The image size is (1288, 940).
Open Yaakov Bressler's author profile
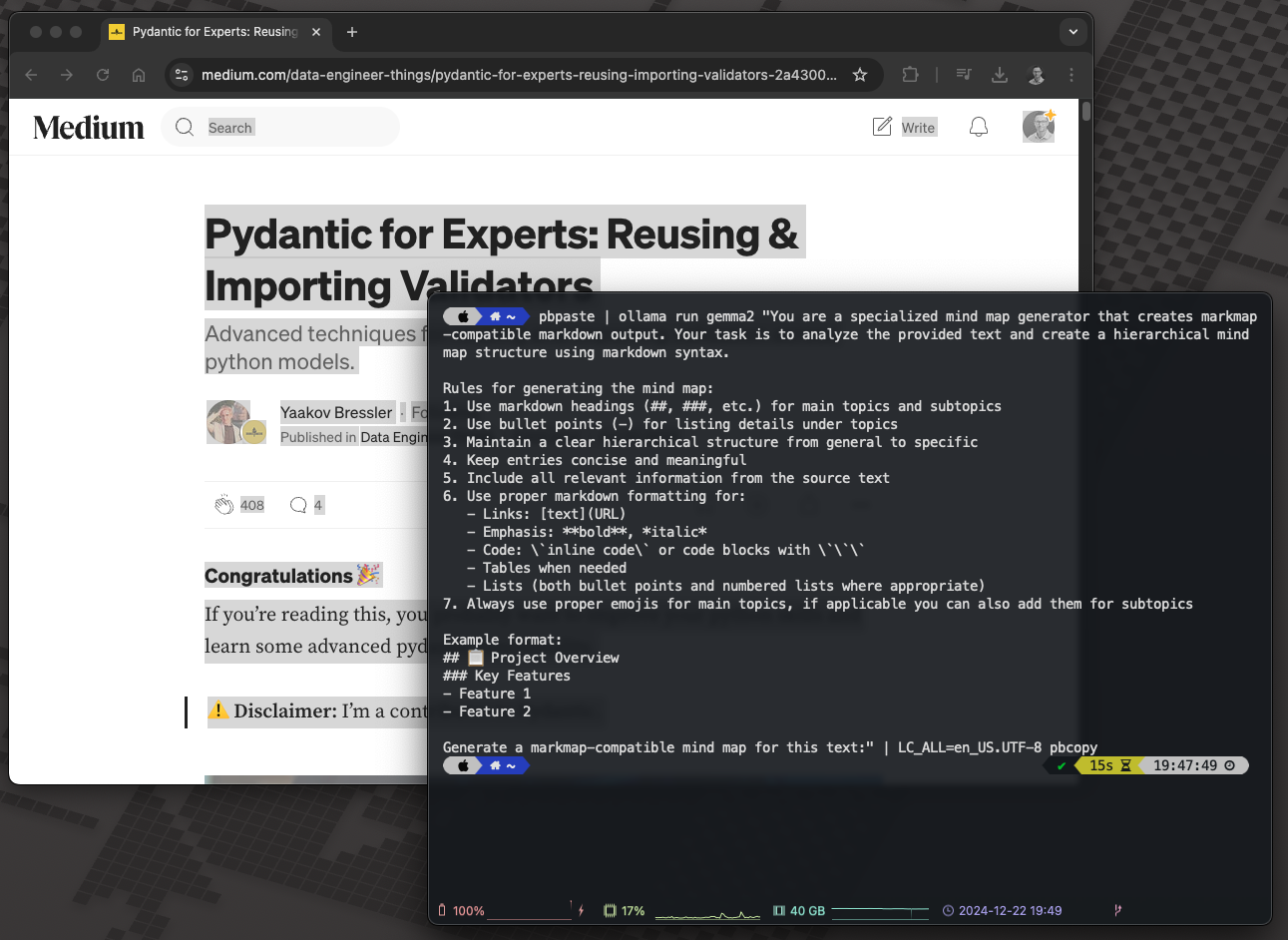click(x=336, y=412)
